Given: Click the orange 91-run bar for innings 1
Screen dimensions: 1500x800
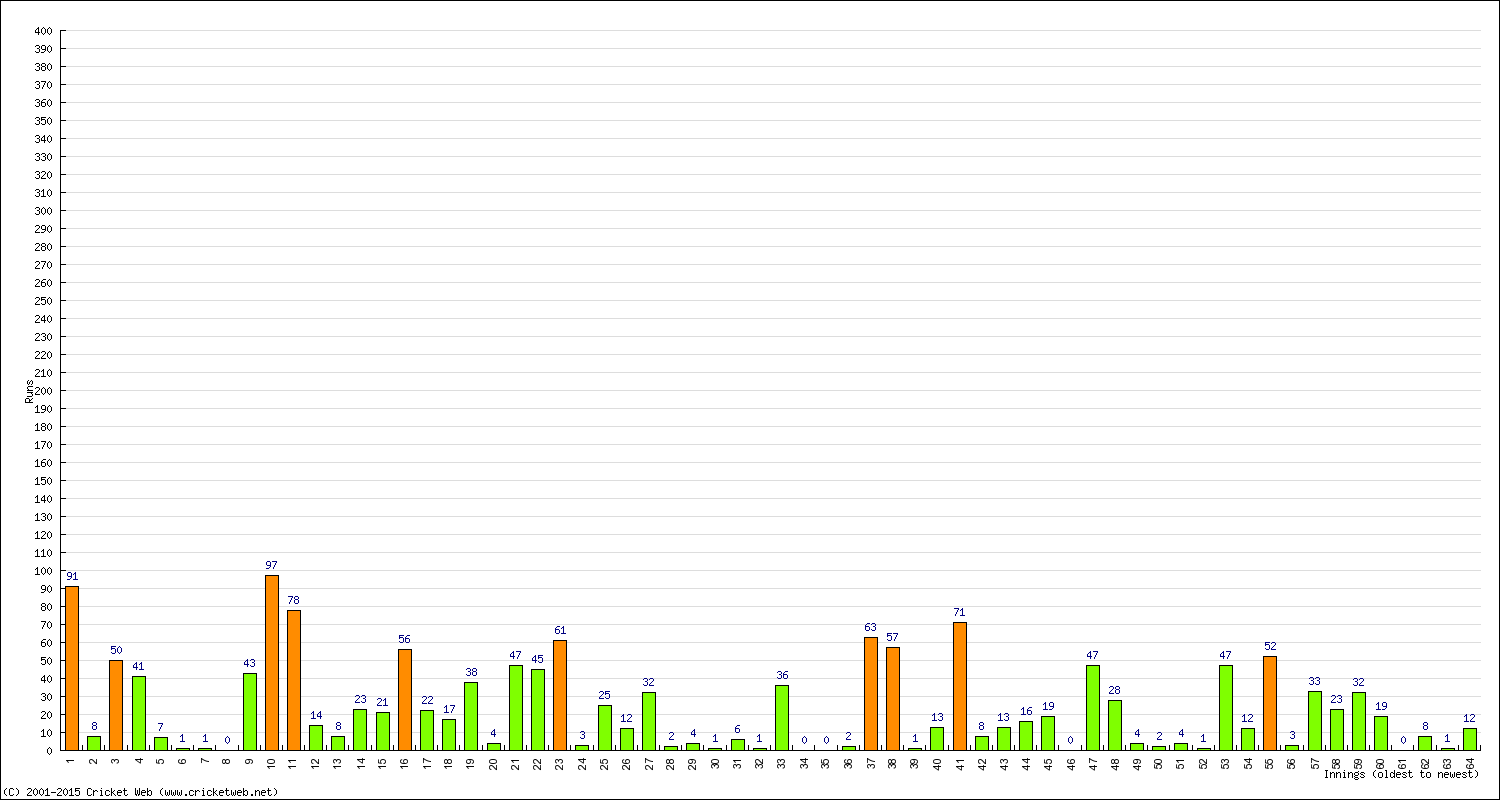Looking at the screenshot, I should coord(72,668).
